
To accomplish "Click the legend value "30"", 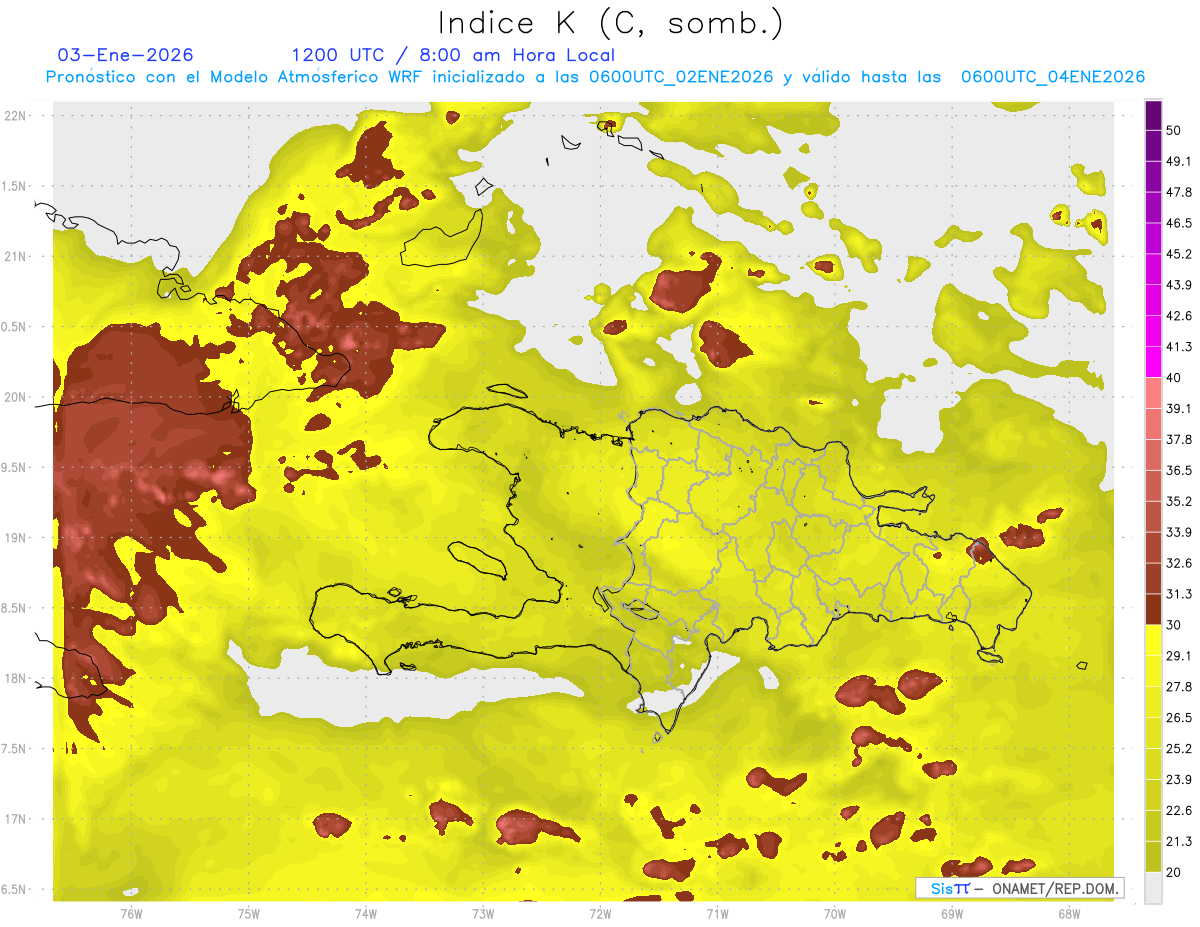I will pyautogui.click(x=1175, y=625).
